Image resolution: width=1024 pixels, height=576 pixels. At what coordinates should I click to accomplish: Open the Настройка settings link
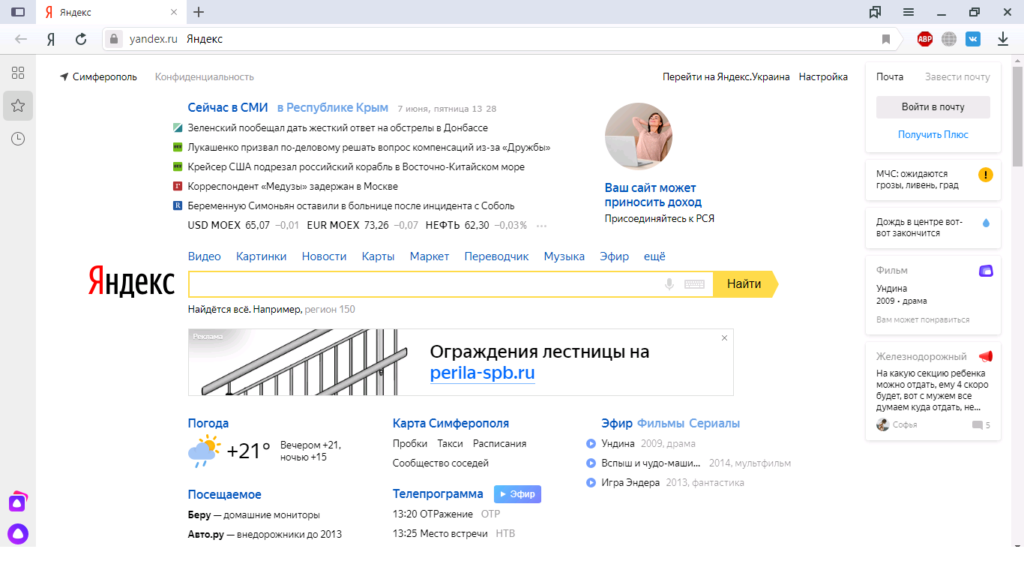(x=823, y=77)
